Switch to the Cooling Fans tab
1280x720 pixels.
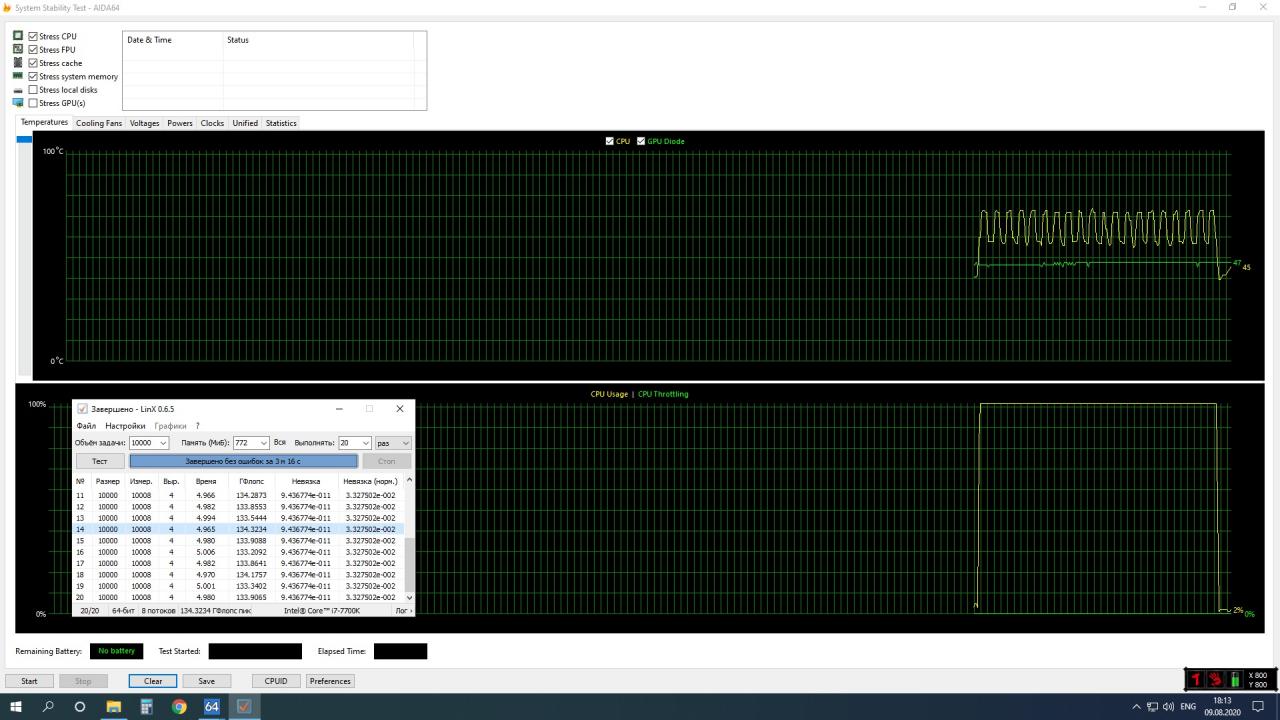click(x=99, y=123)
